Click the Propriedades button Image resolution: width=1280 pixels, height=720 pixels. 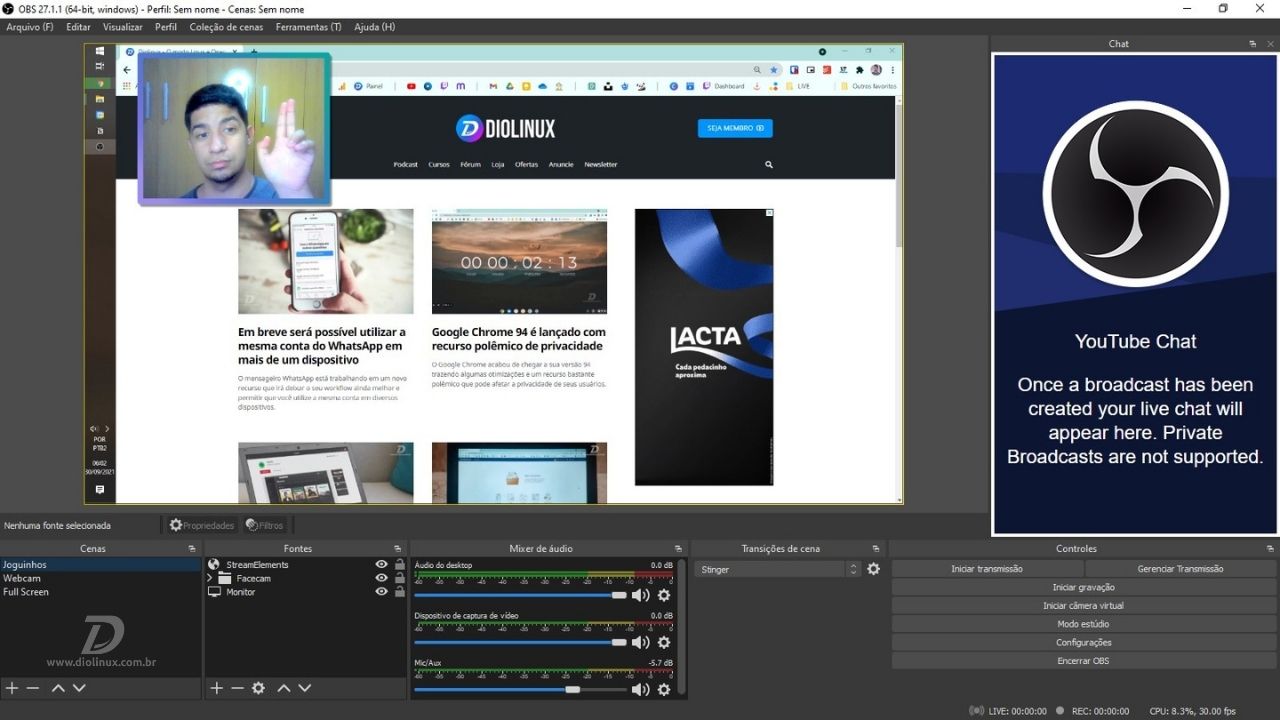coord(201,525)
